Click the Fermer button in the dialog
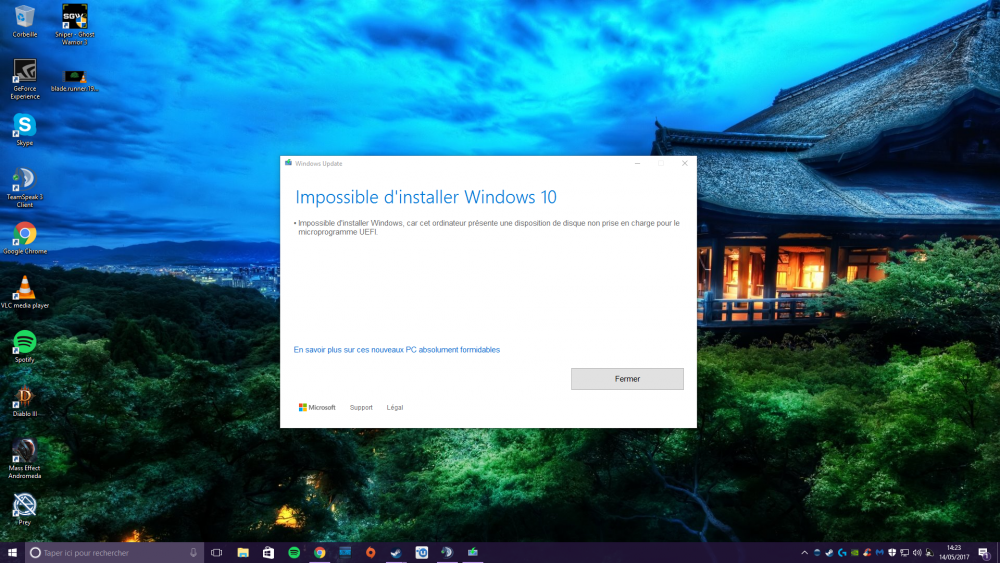Image resolution: width=1000 pixels, height=563 pixels. [627, 379]
